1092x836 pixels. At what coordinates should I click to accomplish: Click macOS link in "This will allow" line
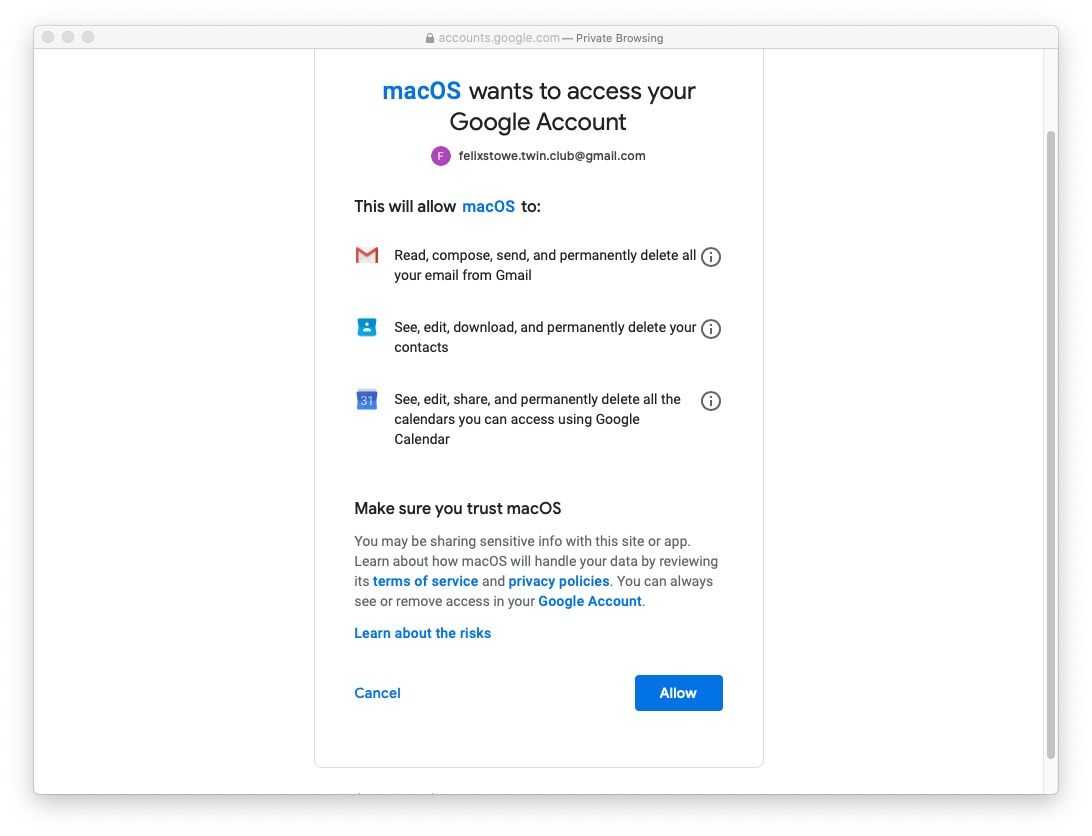pyautogui.click(x=488, y=207)
